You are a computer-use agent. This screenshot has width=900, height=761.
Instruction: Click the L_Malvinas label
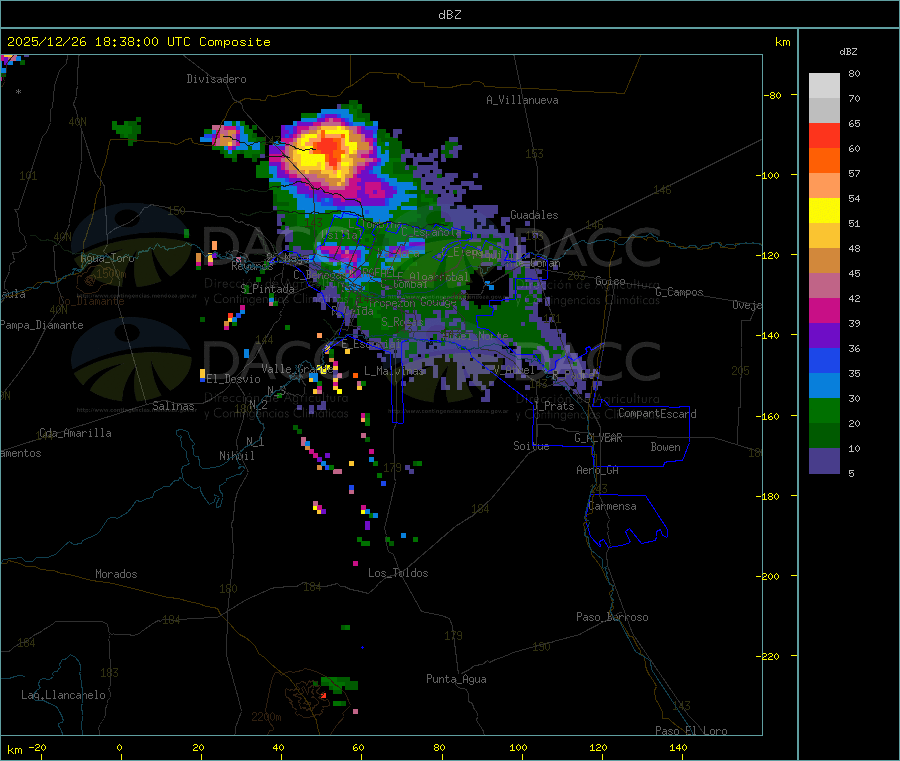394,371
